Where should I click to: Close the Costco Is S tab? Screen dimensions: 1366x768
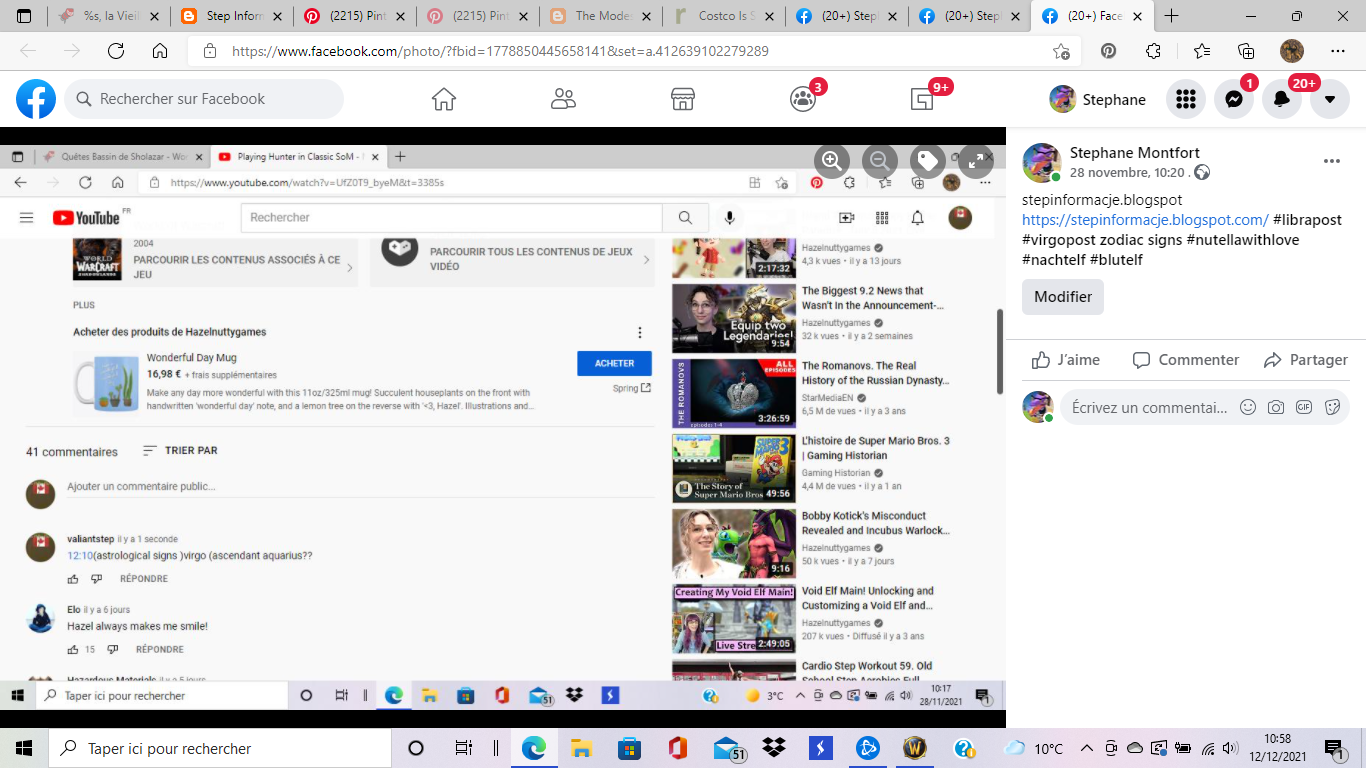(770, 16)
